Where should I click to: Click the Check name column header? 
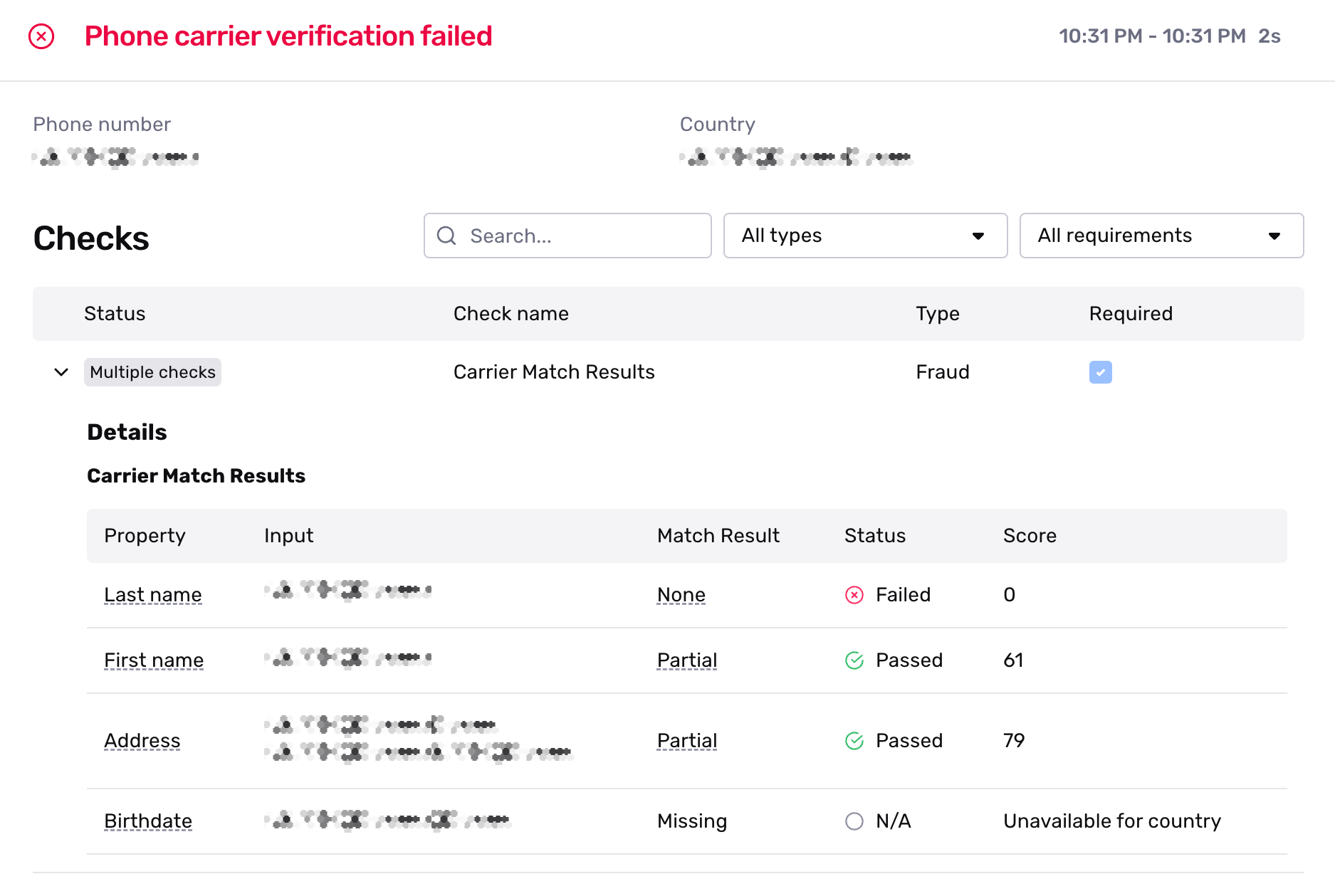pyautogui.click(x=511, y=314)
